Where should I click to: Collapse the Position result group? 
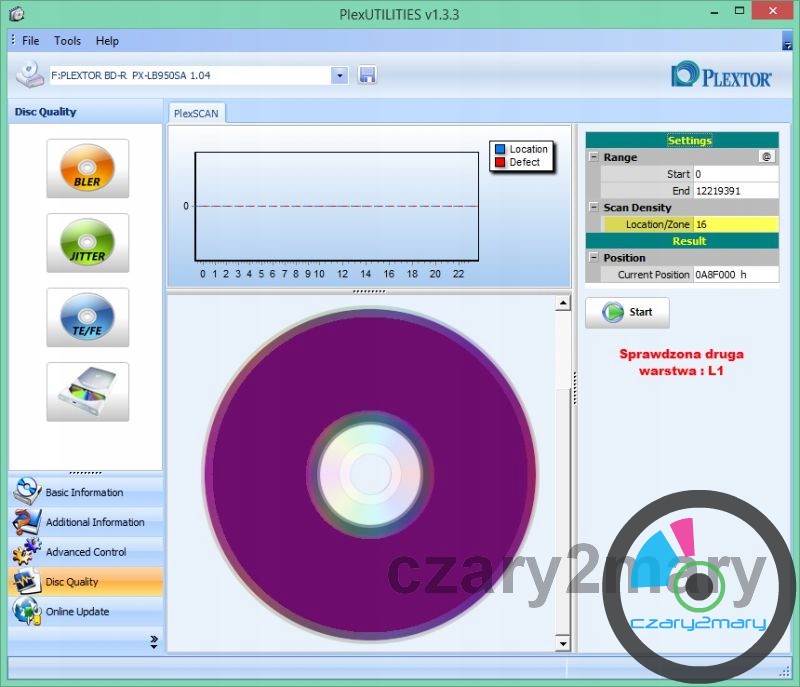click(x=594, y=258)
